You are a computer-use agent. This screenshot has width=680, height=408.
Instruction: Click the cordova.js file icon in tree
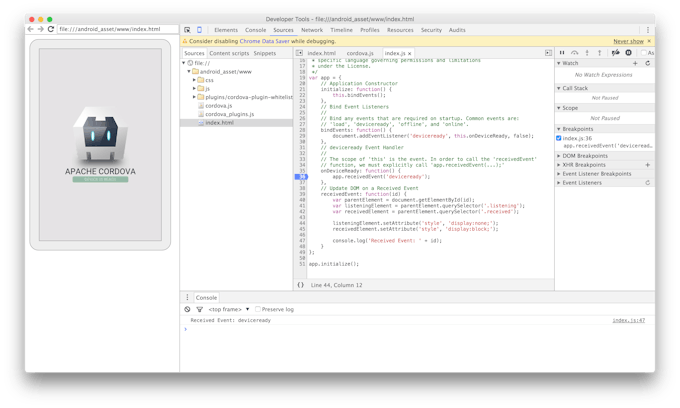(201, 105)
